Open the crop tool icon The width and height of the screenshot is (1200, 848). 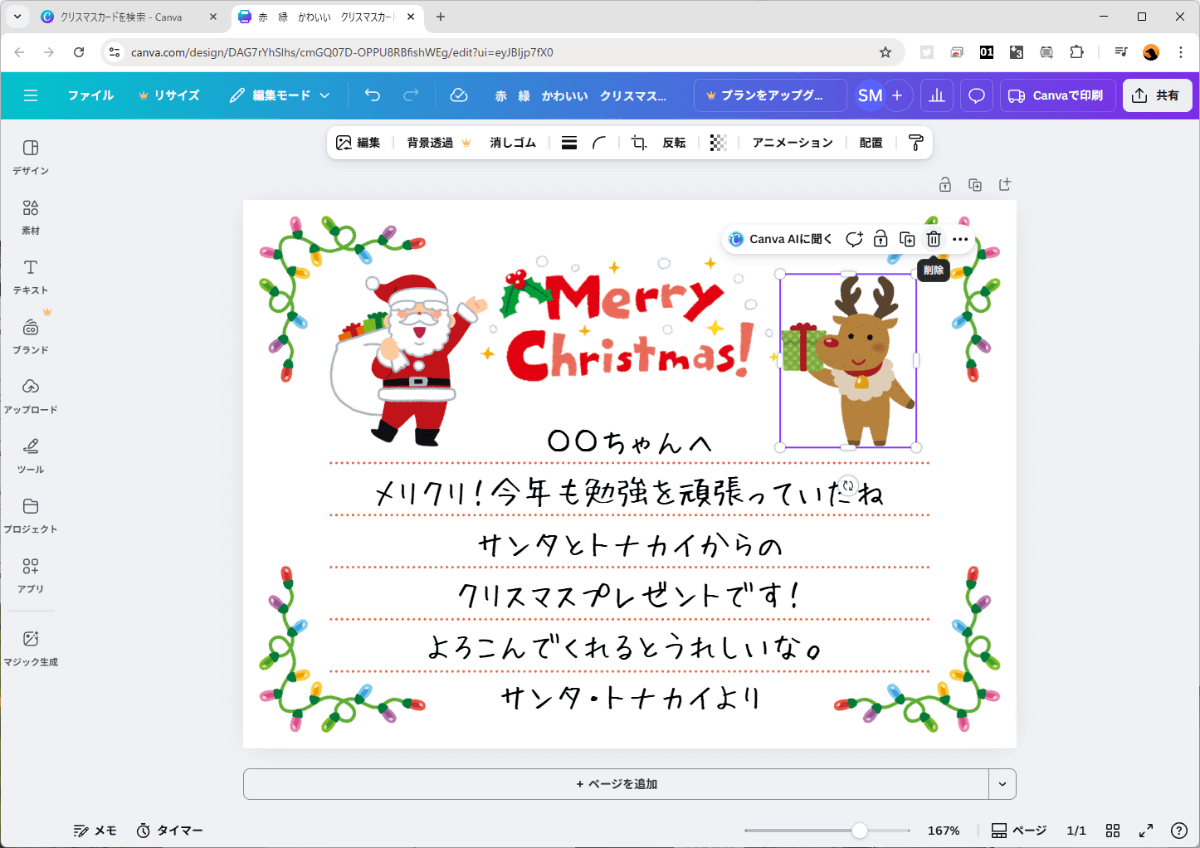click(639, 143)
